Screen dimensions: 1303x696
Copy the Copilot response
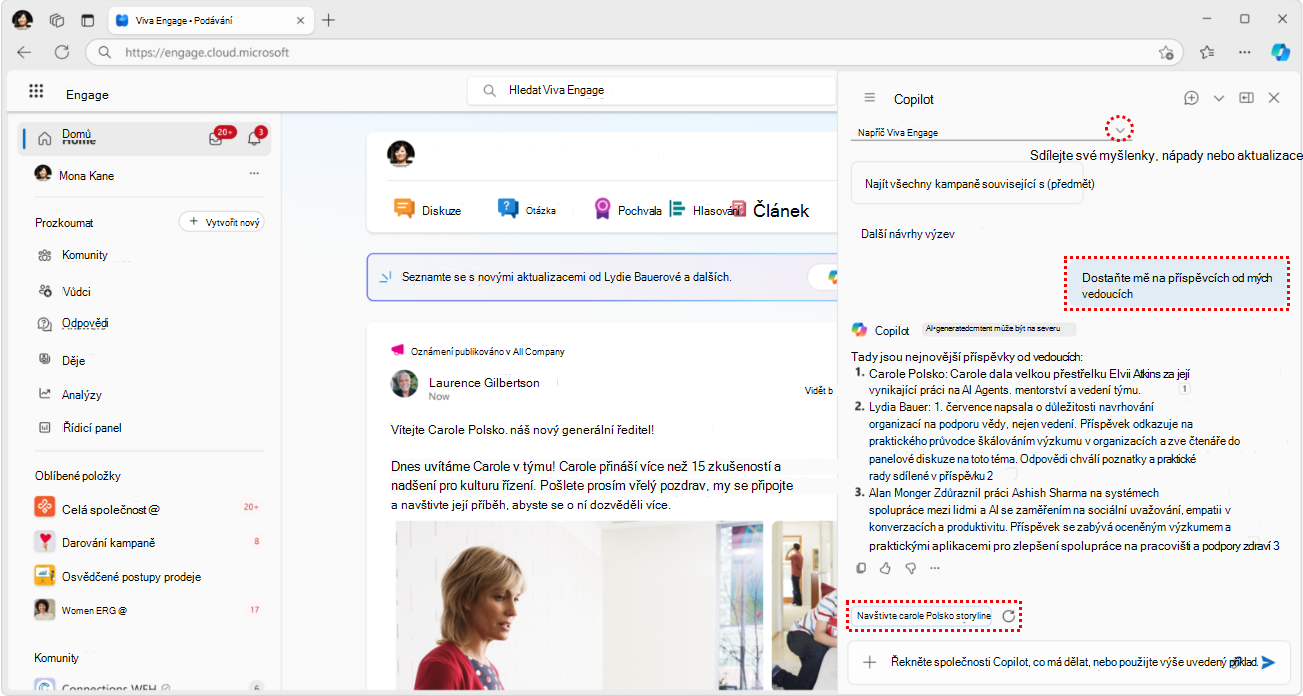[x=862, y=568]
